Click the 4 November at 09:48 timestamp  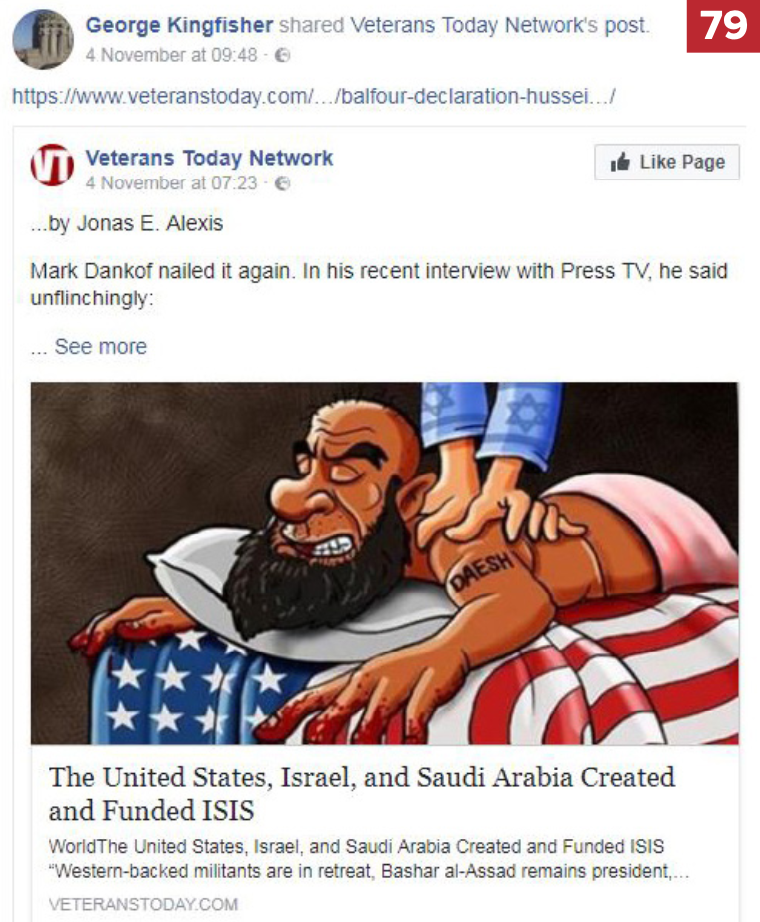172,55
